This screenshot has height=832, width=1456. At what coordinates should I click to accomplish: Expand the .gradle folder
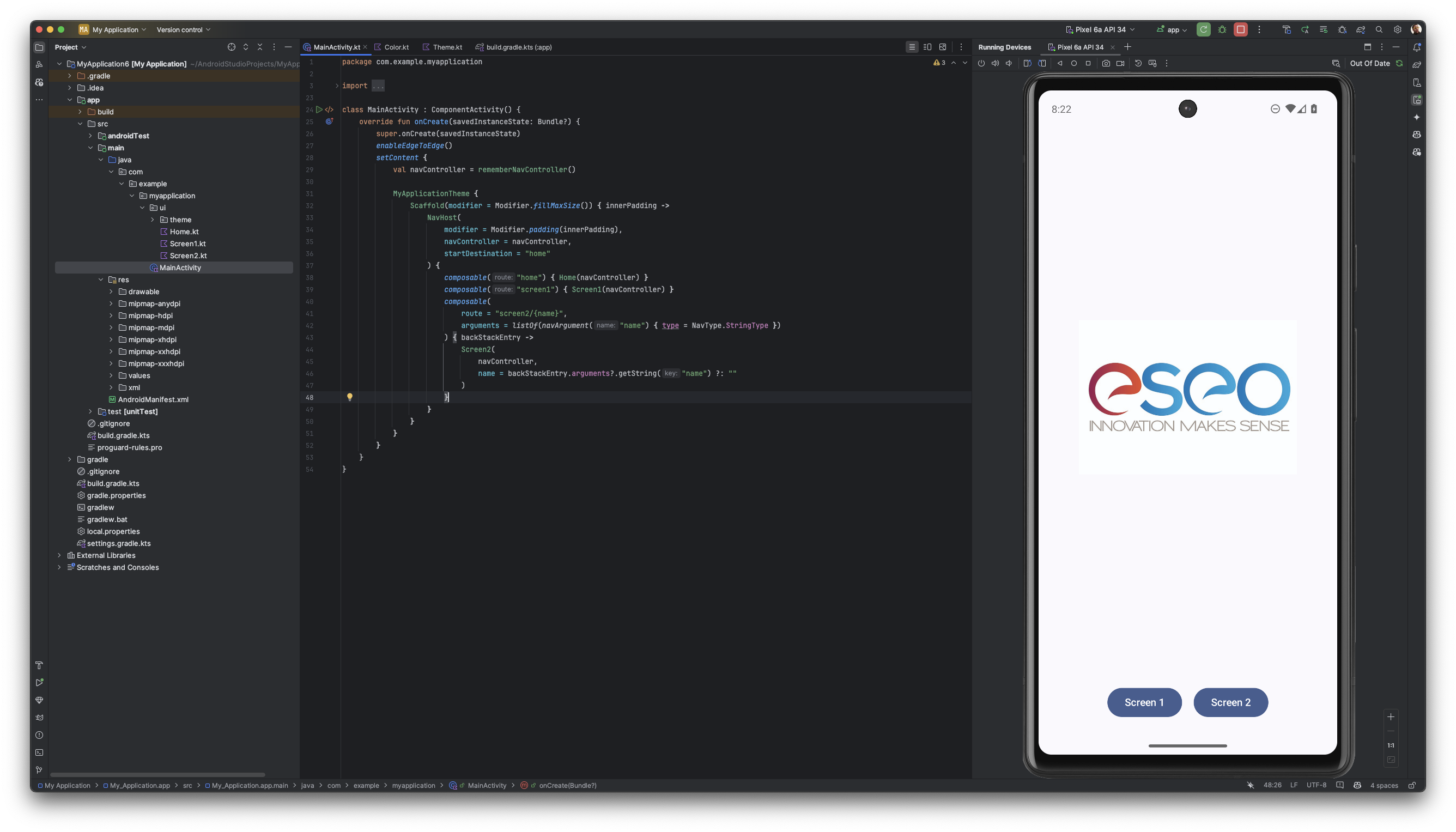pos(70,76)
